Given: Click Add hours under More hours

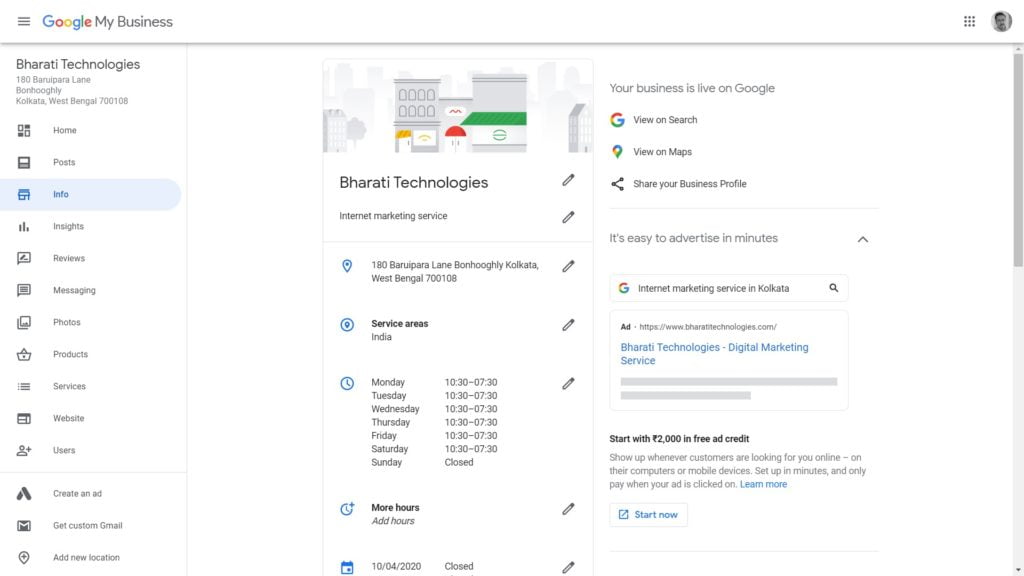Looking at the screenshot, I should [392, 521].
